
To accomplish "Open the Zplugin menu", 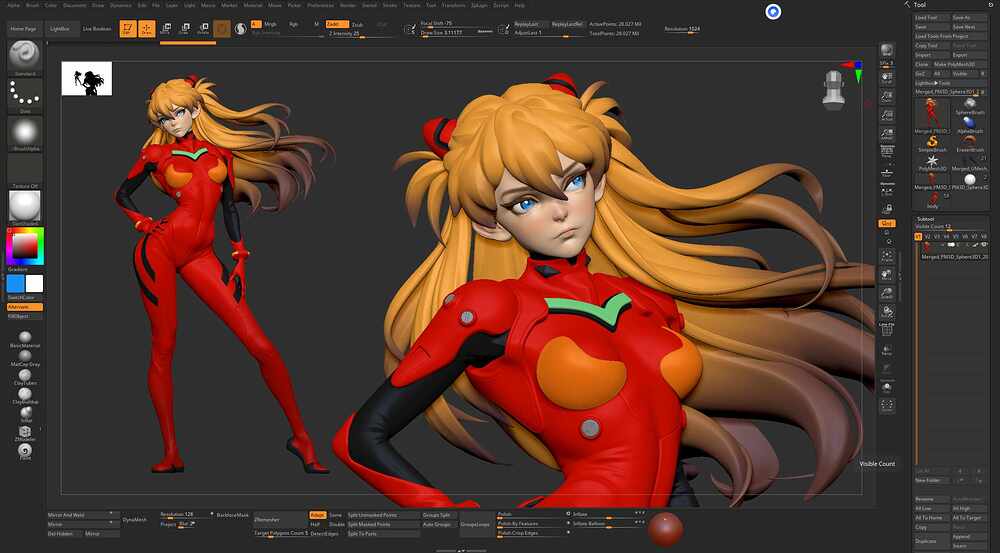I will [x=479, y=5].
